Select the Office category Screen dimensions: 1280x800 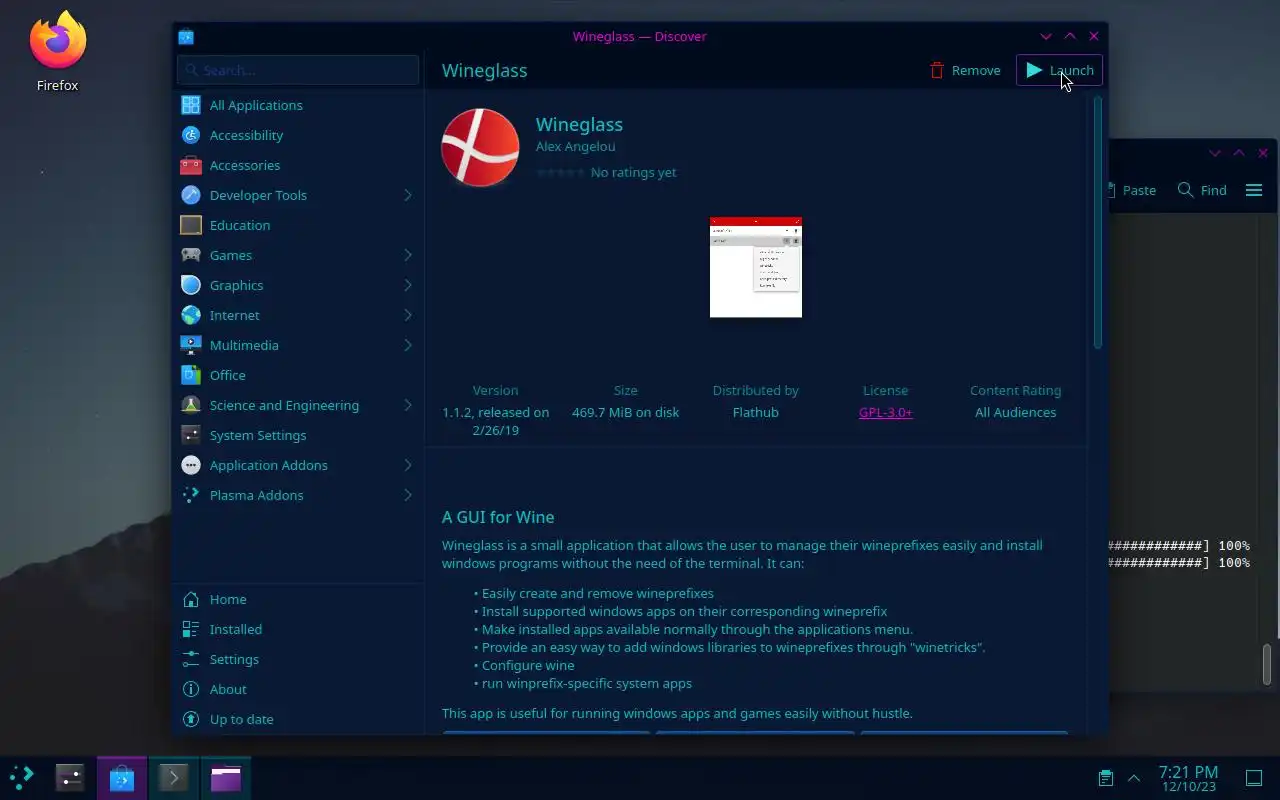(298, 375)
